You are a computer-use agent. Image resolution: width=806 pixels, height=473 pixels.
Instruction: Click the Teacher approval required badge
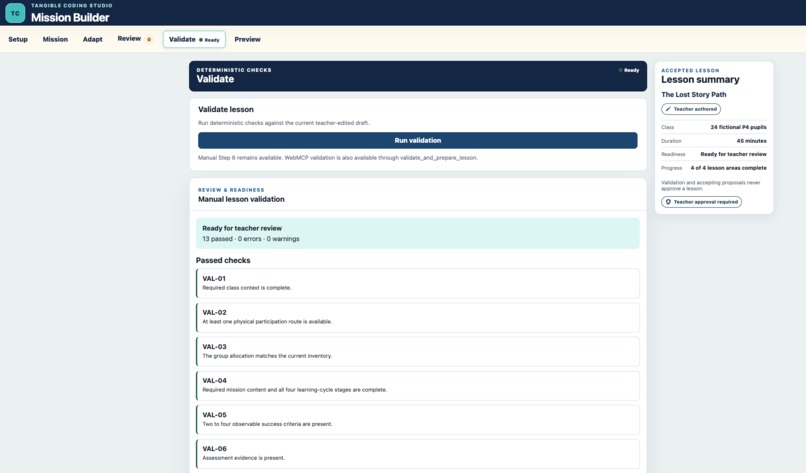click(701, 202)
